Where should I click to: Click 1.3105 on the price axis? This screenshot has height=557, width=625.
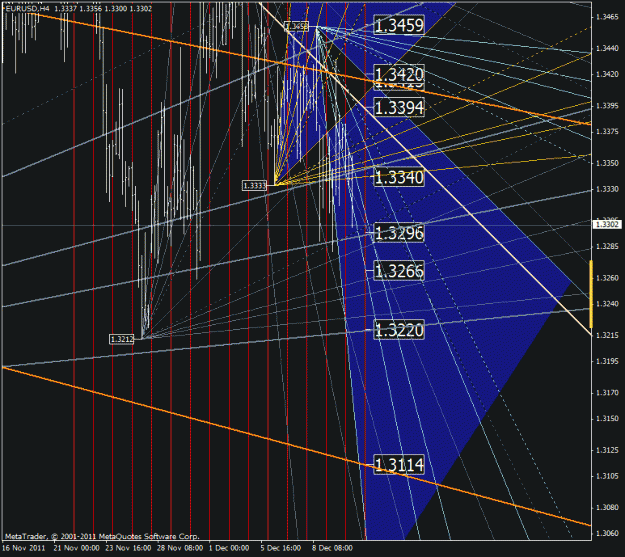pyautogui.click(x=607, y=476)
